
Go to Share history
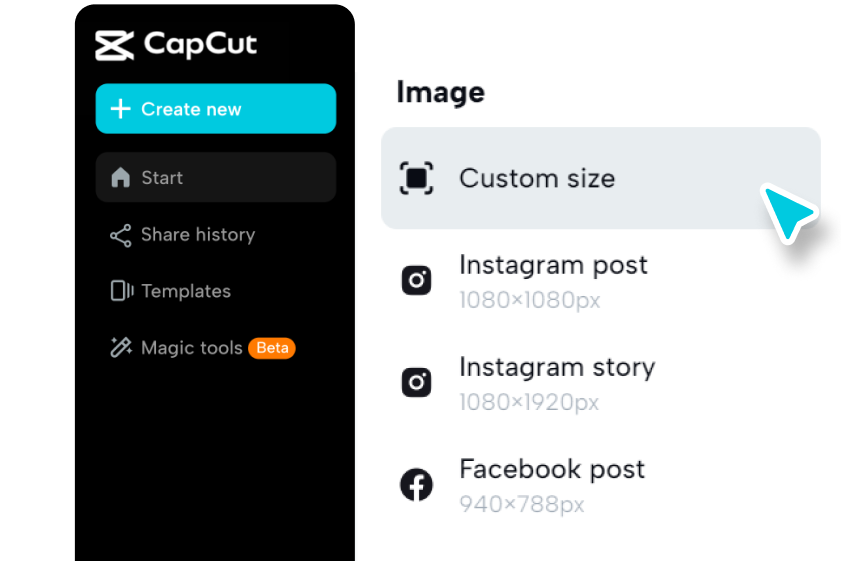[x=198, y=235]
